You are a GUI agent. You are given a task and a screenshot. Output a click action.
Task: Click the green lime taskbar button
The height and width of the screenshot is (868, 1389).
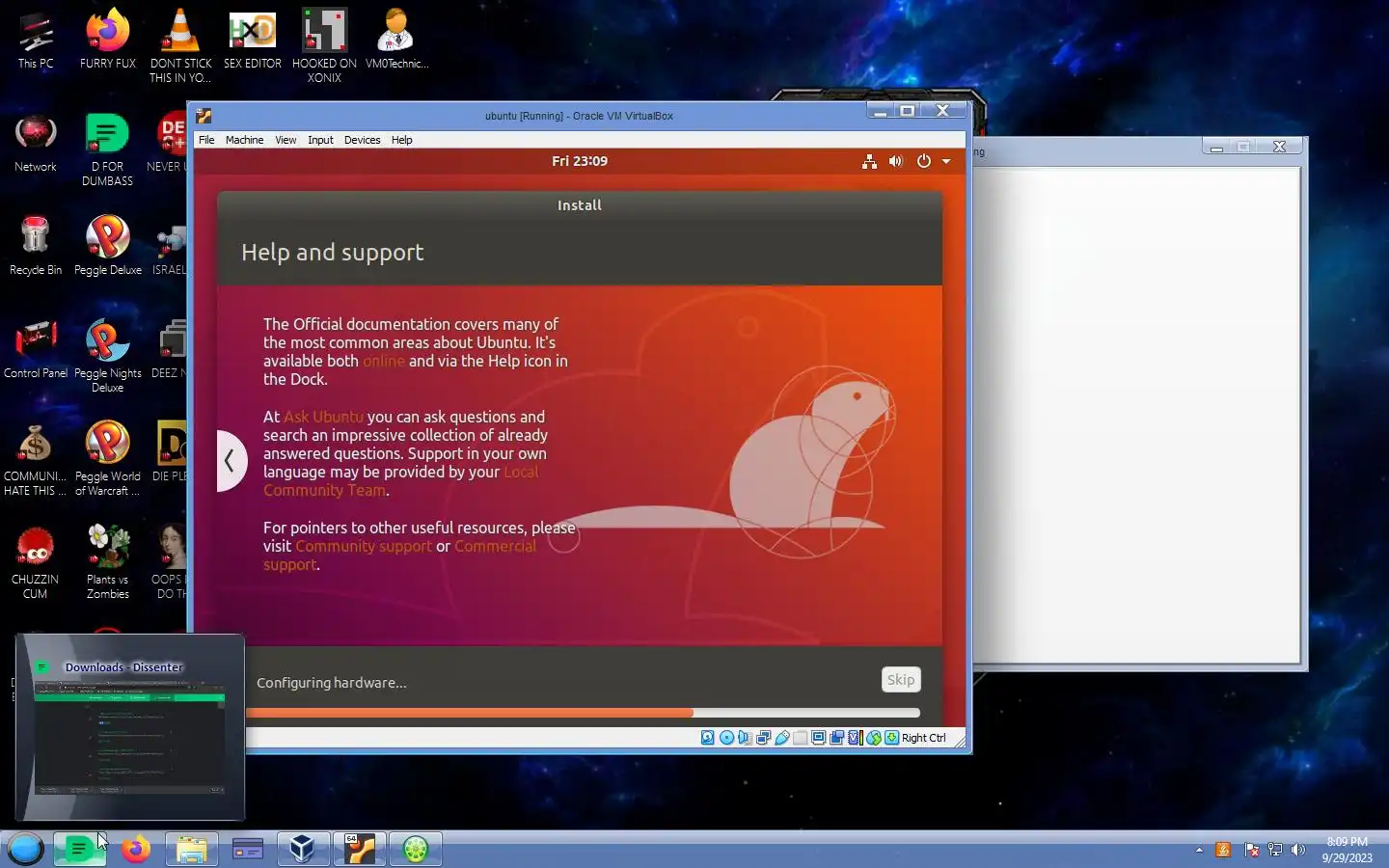416,849
